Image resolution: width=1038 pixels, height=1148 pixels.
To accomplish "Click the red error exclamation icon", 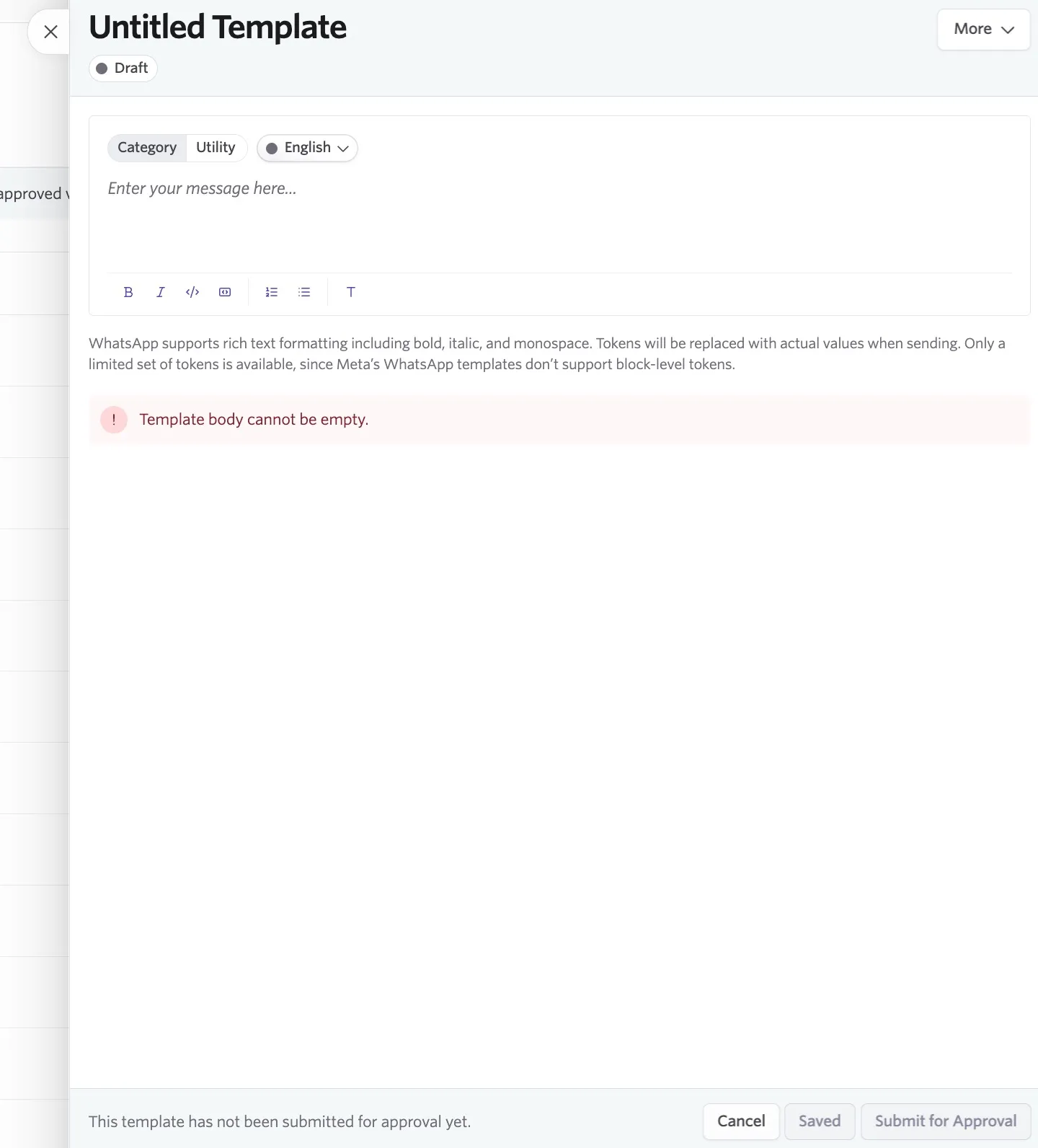I will pyautogui.click(x=114, y=420).
